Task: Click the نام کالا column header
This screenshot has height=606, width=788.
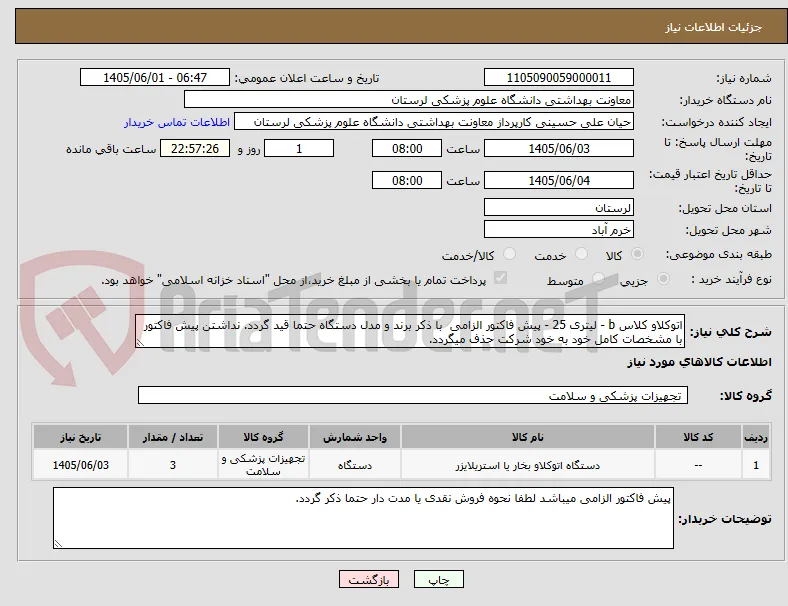Action: (528, 437)
